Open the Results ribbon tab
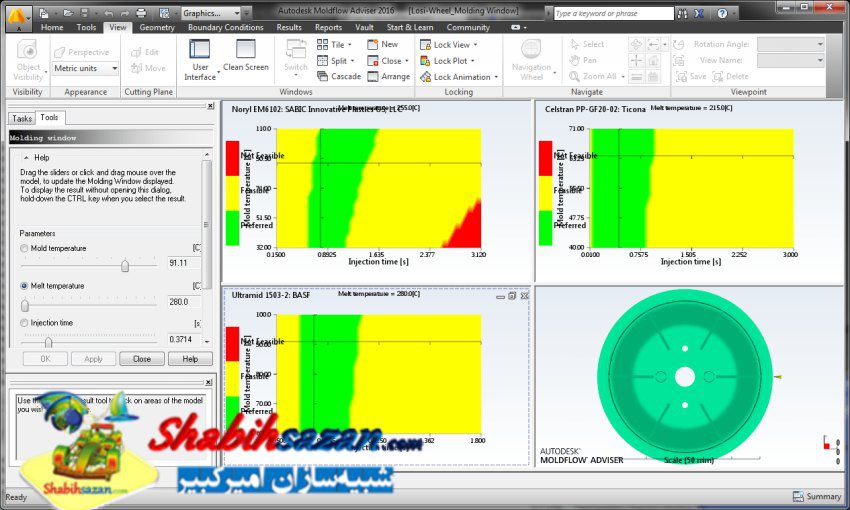This screenshot has height=510, width=850. (x=289, y=27)
